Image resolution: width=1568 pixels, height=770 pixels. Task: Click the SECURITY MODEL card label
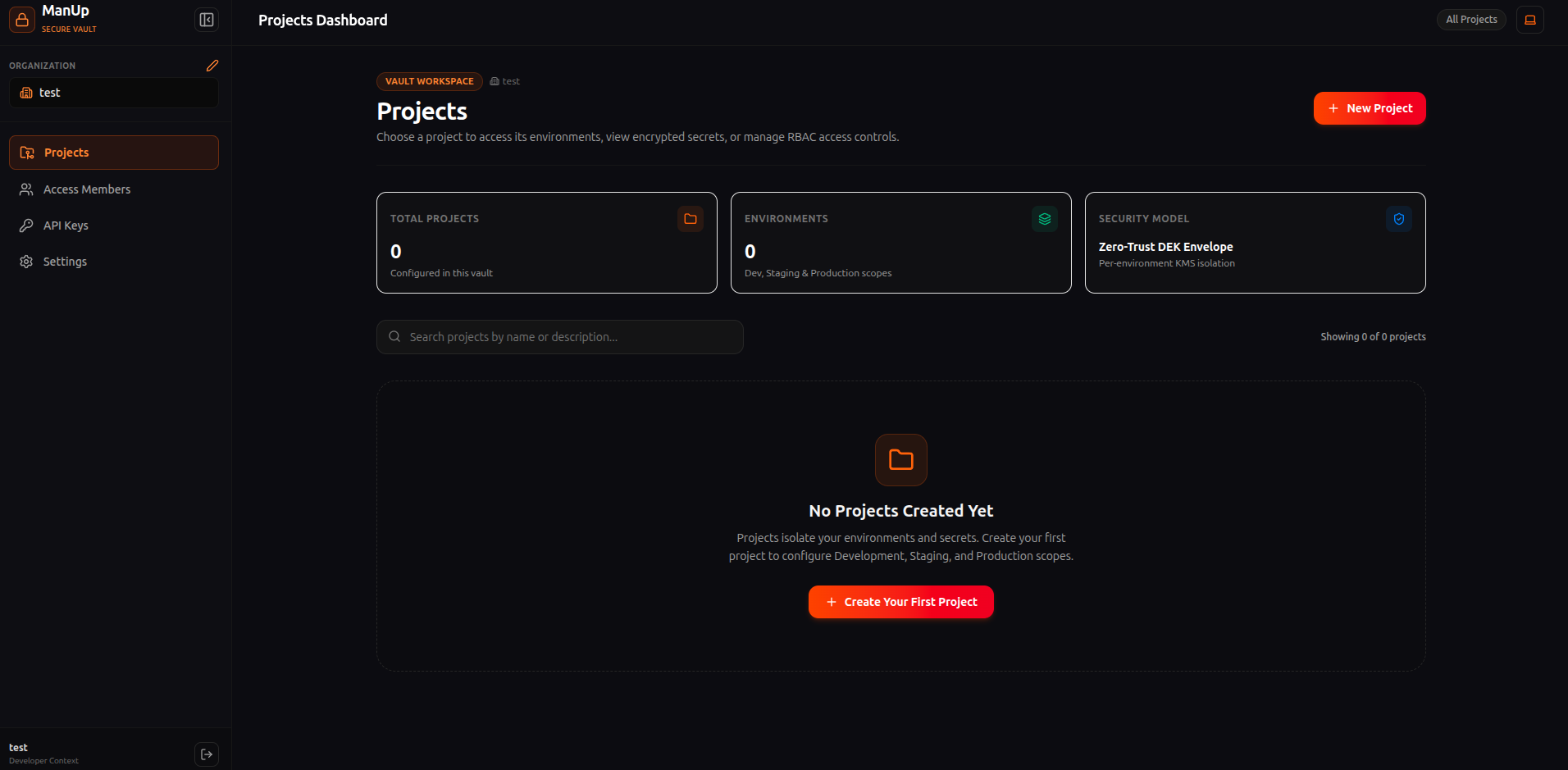1144,219
